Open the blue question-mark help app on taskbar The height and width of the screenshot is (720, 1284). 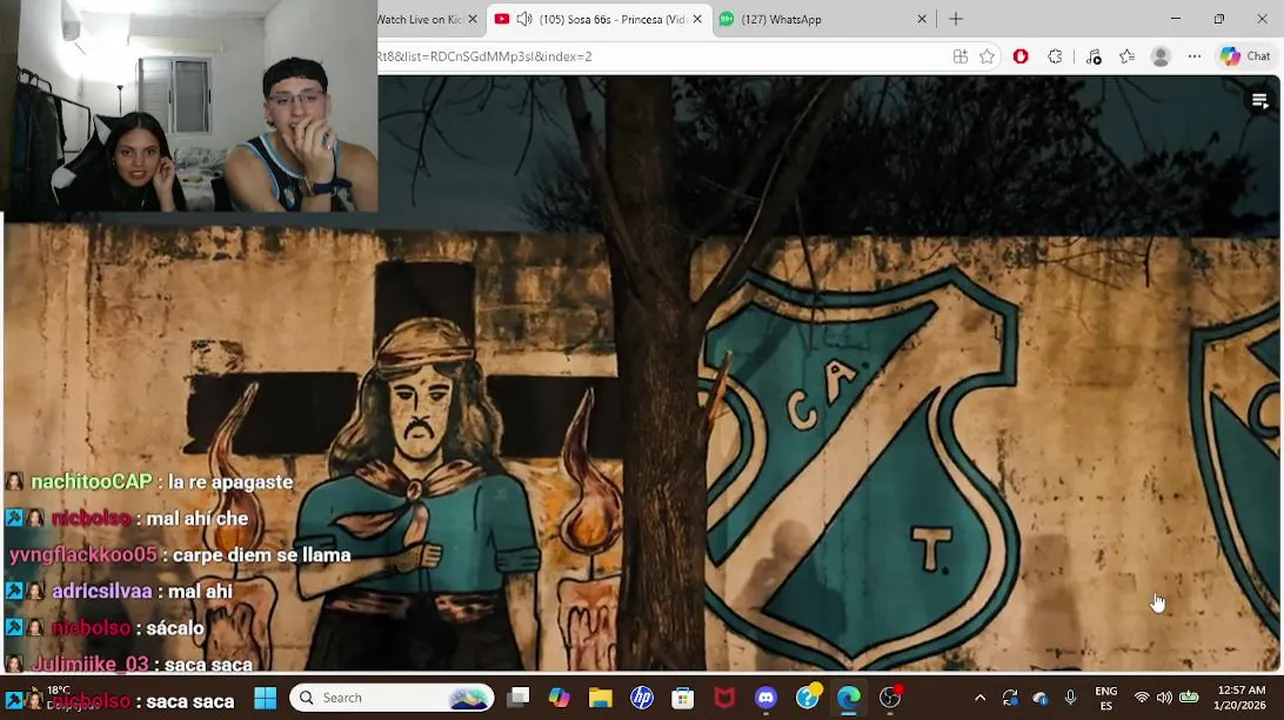coord(808,697)
